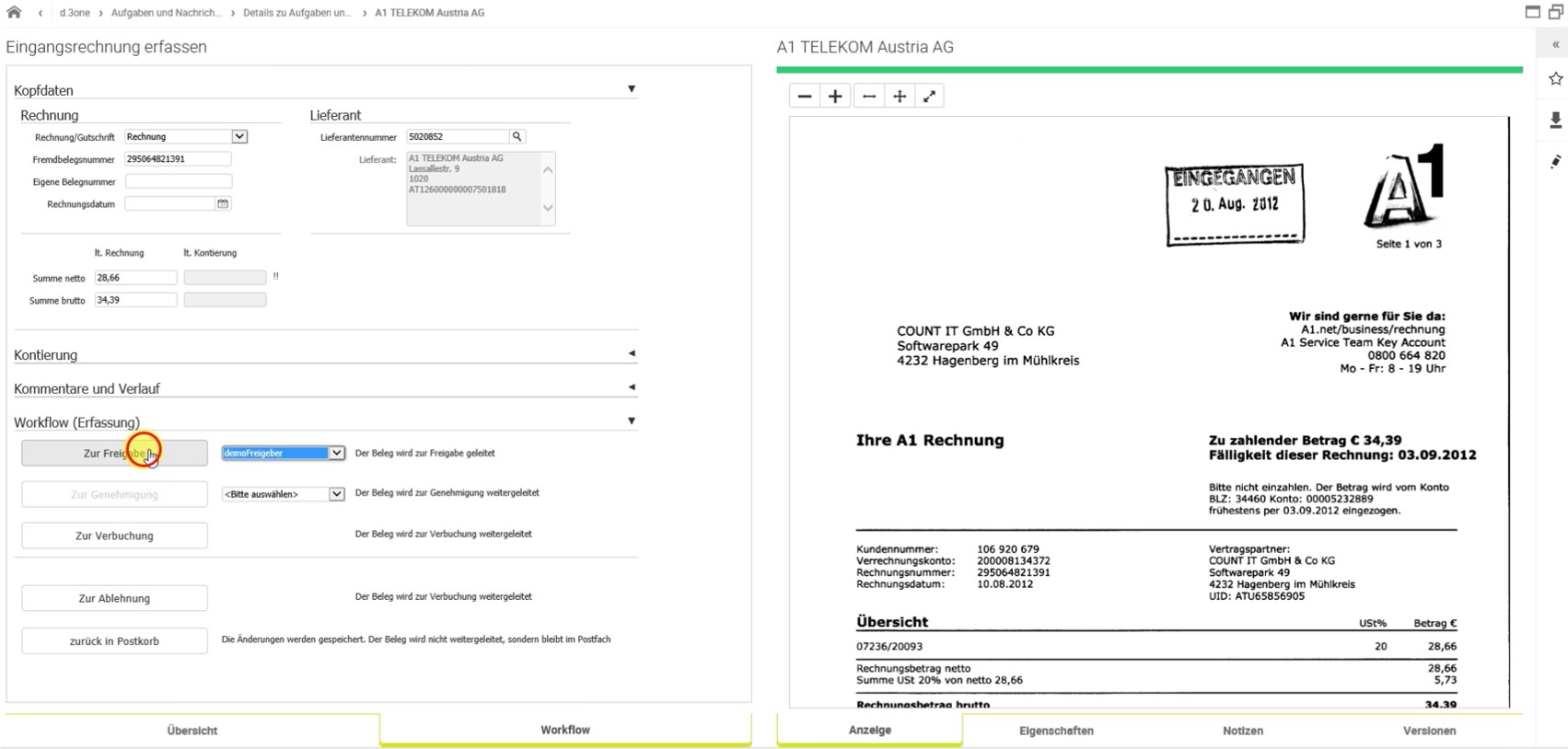Mark the document as favorite with star
Image resolution: width=1568 pixels, height=749 pixels.
(x=1556, y=79)
